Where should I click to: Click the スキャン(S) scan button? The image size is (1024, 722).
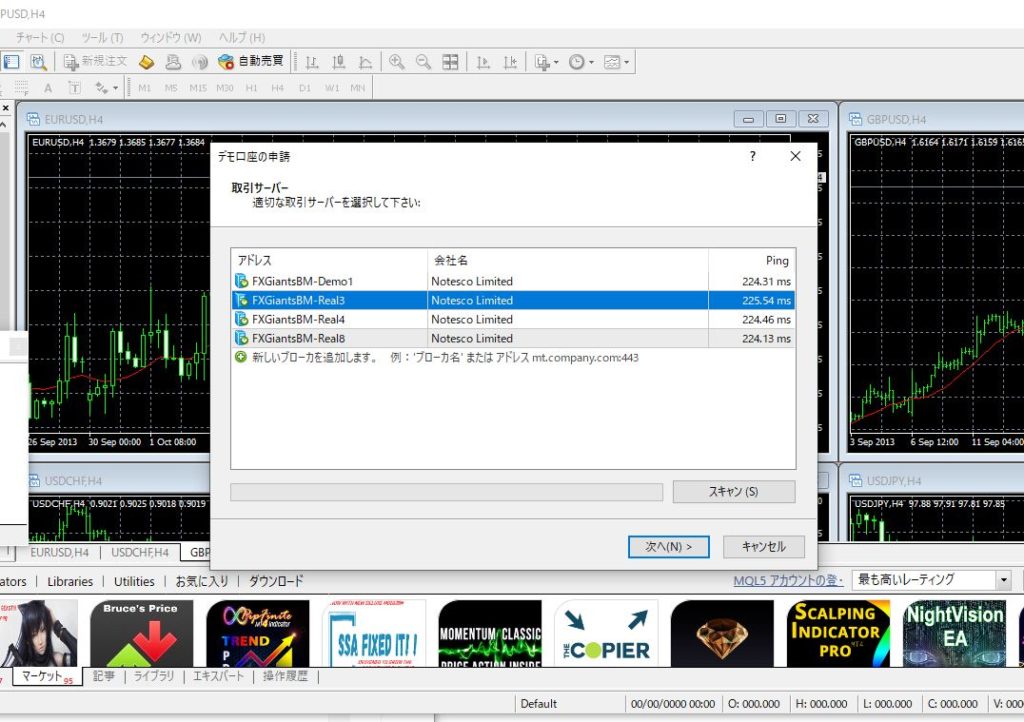(x=734, y=492)
